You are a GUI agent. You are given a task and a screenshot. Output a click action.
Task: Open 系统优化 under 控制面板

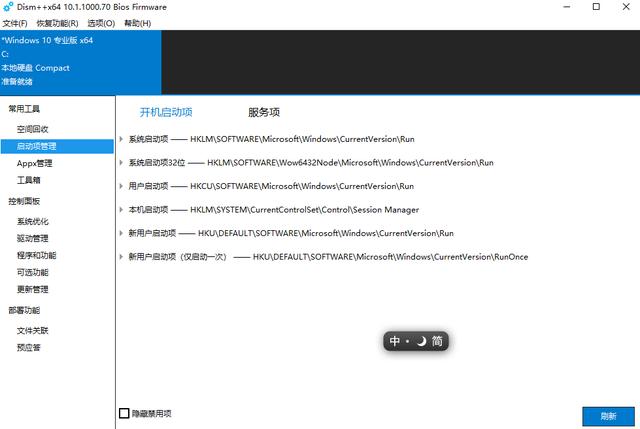[33, 222]
